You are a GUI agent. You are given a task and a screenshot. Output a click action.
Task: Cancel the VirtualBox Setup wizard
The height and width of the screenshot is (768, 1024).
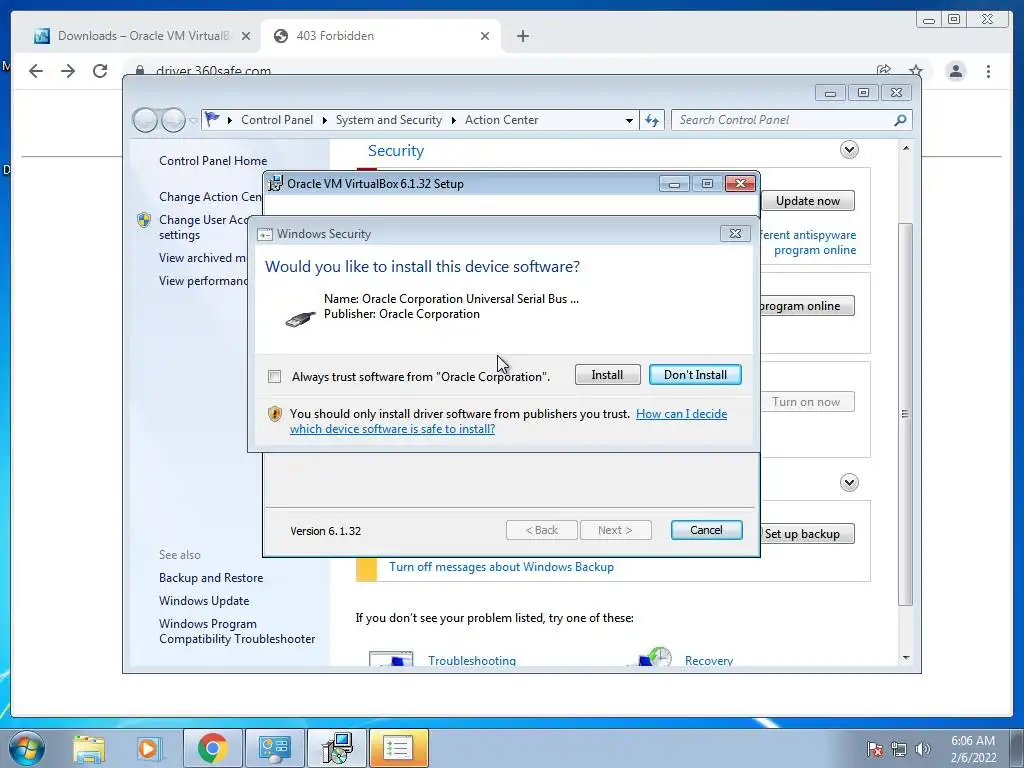[706, 530]
